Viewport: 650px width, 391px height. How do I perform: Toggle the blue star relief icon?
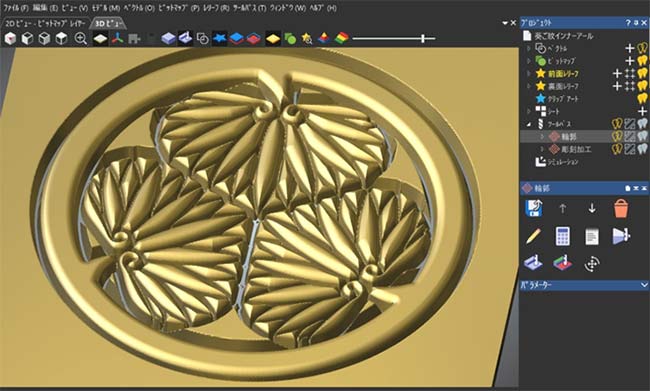(x=220, y=39)
